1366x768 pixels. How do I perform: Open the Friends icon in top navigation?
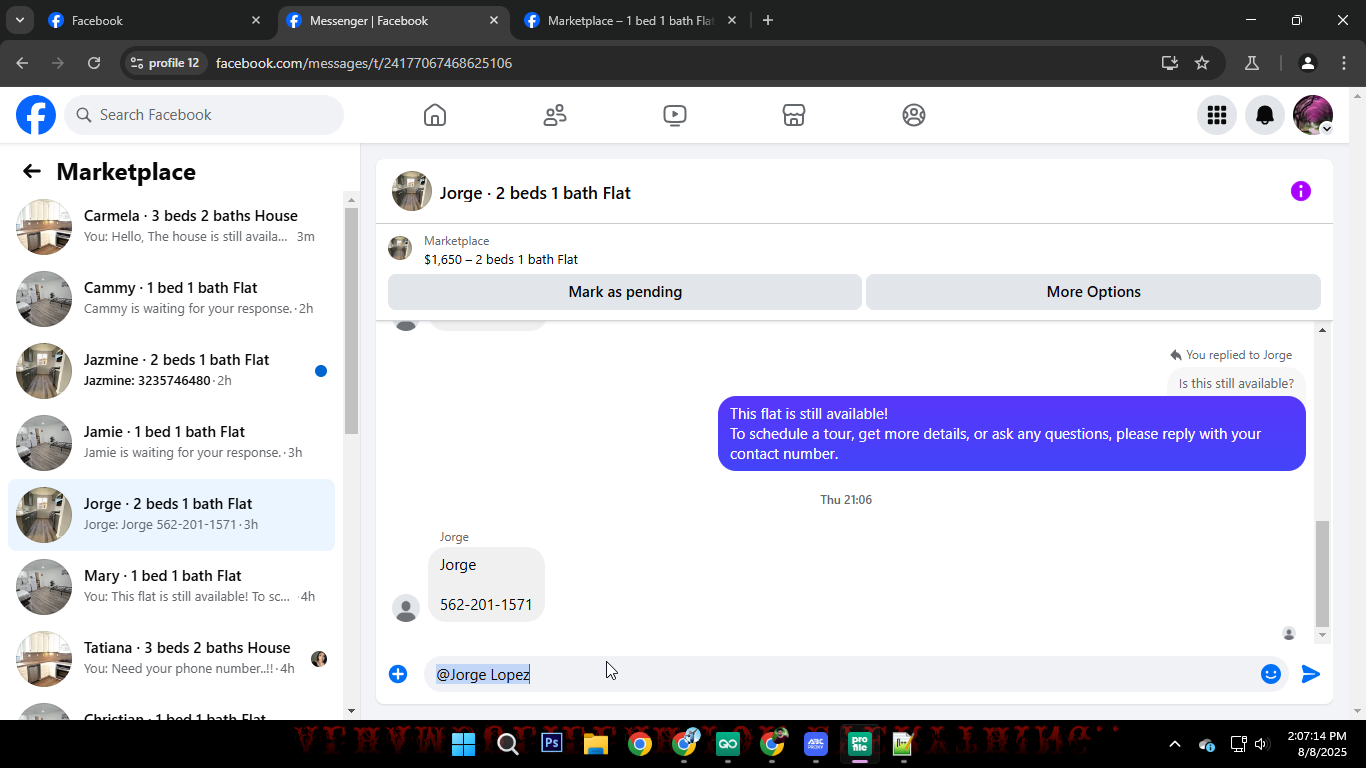[x=555, y=115]
